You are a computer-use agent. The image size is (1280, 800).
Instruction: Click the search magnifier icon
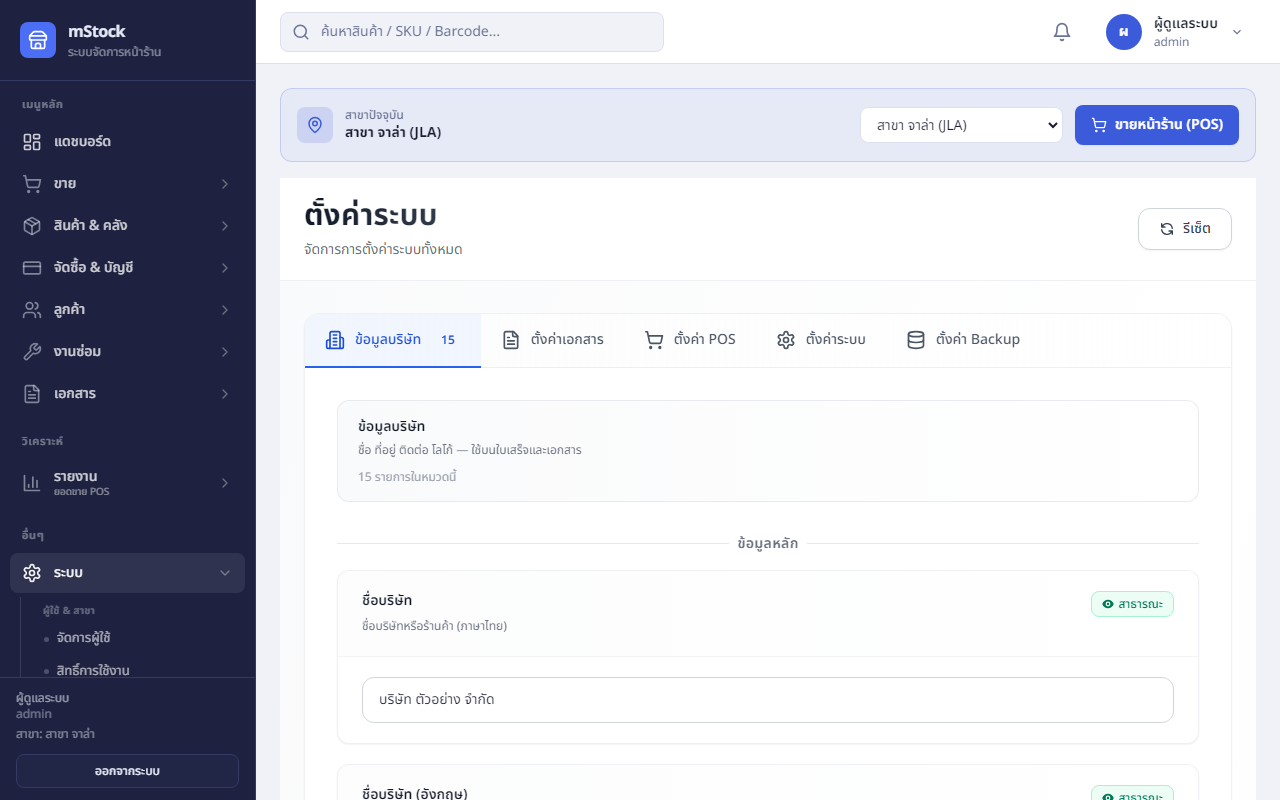point(301,32)
